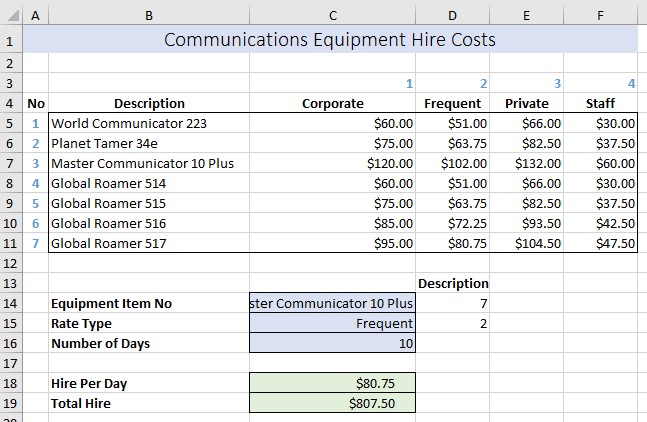Click the No heading cell
Viewport: 647px width, 422px height.
pyautogui.click(x=36, y=103)
